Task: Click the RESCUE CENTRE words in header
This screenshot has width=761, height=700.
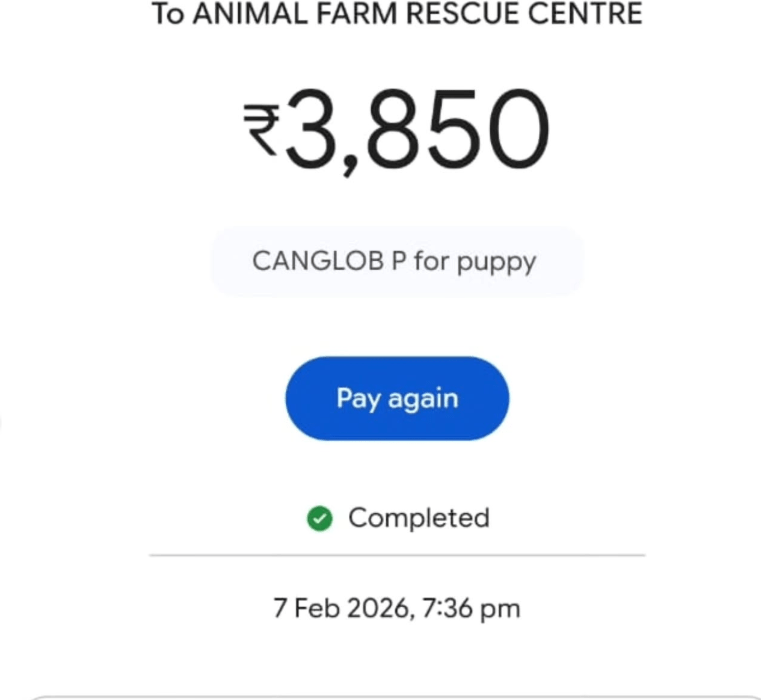Action: [x=524, y=14]
